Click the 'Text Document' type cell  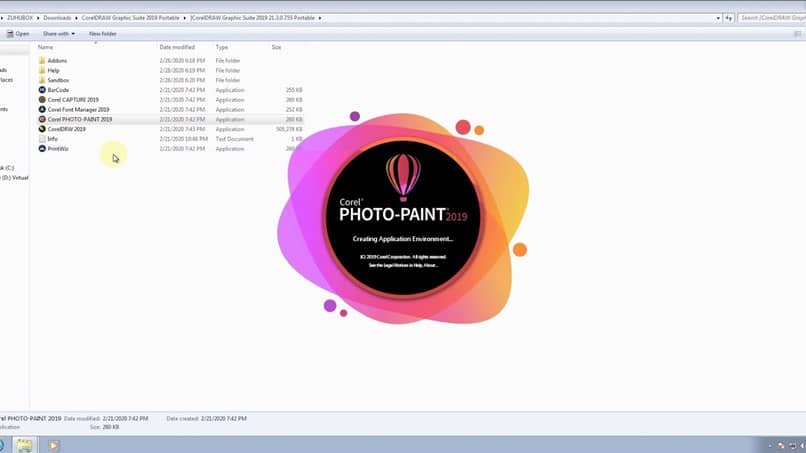click(234, 139)
